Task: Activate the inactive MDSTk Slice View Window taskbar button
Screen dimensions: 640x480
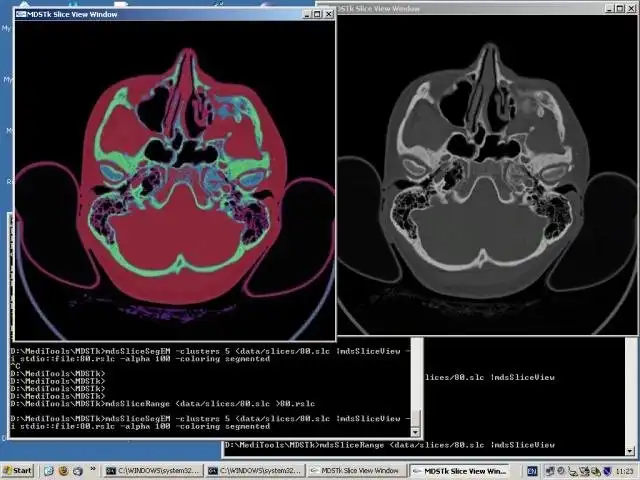Action: coord(356,471)
